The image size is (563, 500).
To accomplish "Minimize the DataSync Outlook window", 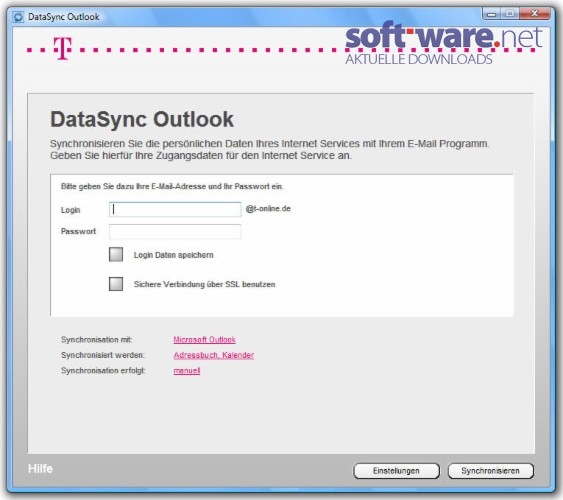I will tap(492, 14).
